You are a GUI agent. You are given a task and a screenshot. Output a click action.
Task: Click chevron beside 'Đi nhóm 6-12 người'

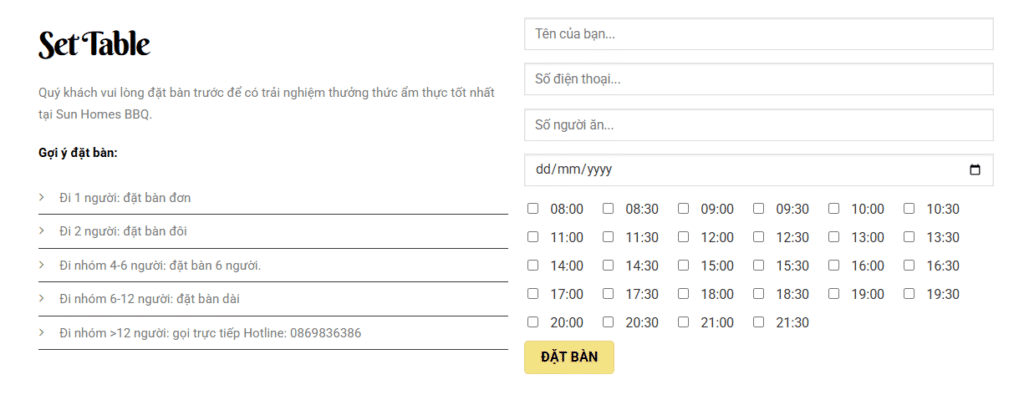point(42,298)
